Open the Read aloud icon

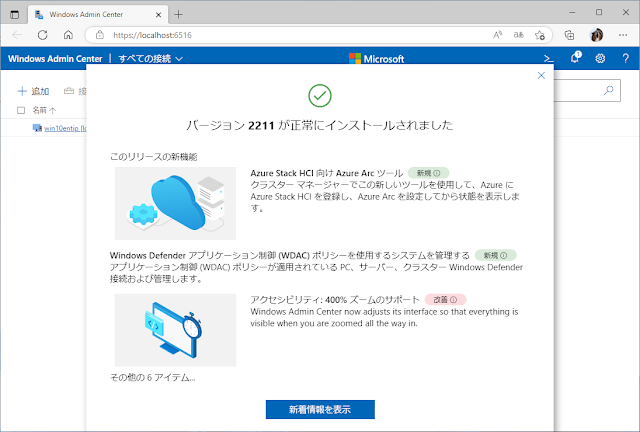click(497, 35)
